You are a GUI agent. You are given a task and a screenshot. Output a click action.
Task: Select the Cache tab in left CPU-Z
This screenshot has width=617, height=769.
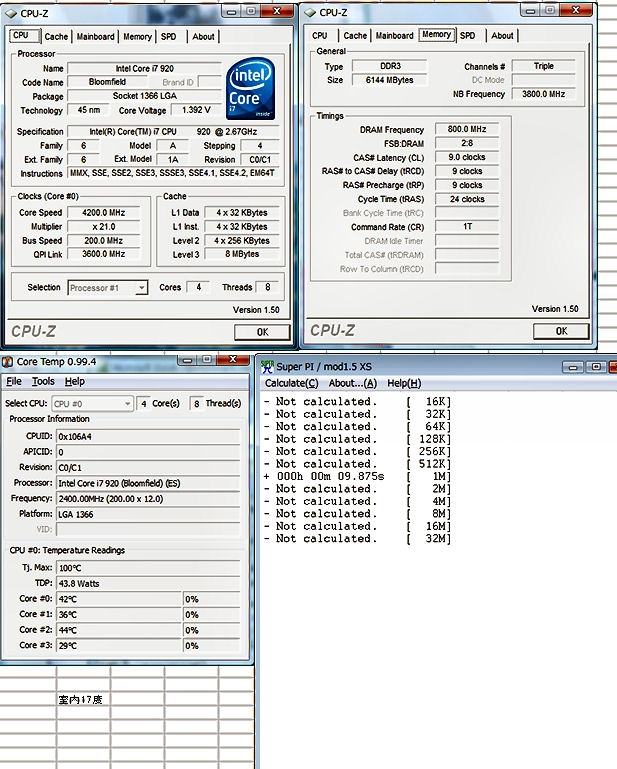click(56, 36)
